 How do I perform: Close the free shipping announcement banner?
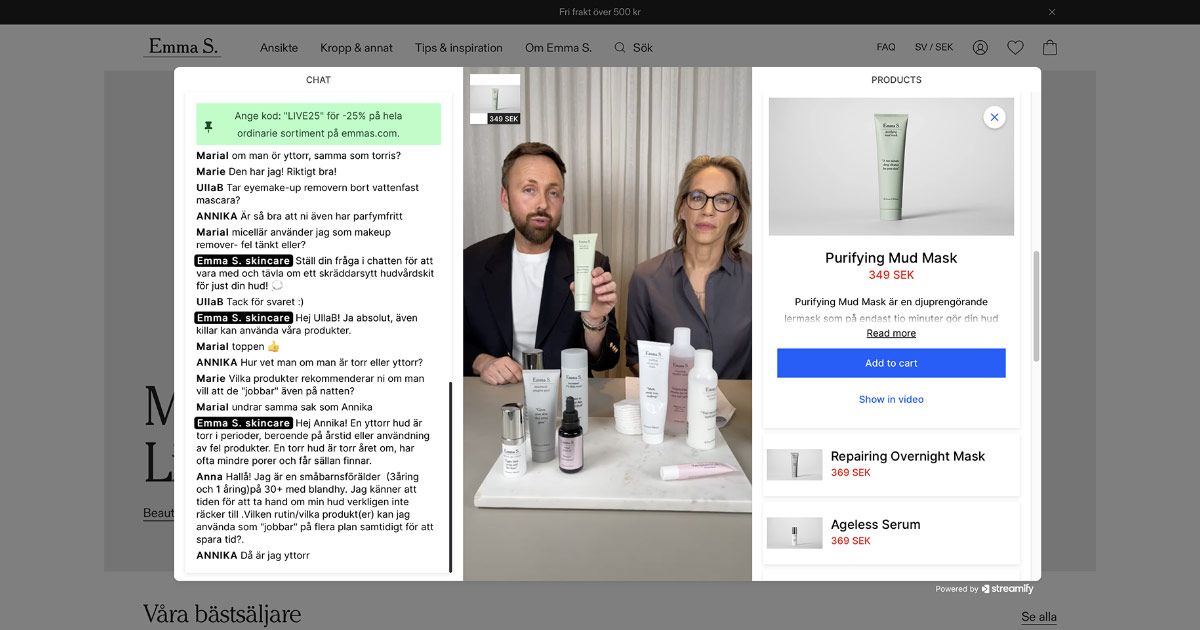click(1051, 12)
